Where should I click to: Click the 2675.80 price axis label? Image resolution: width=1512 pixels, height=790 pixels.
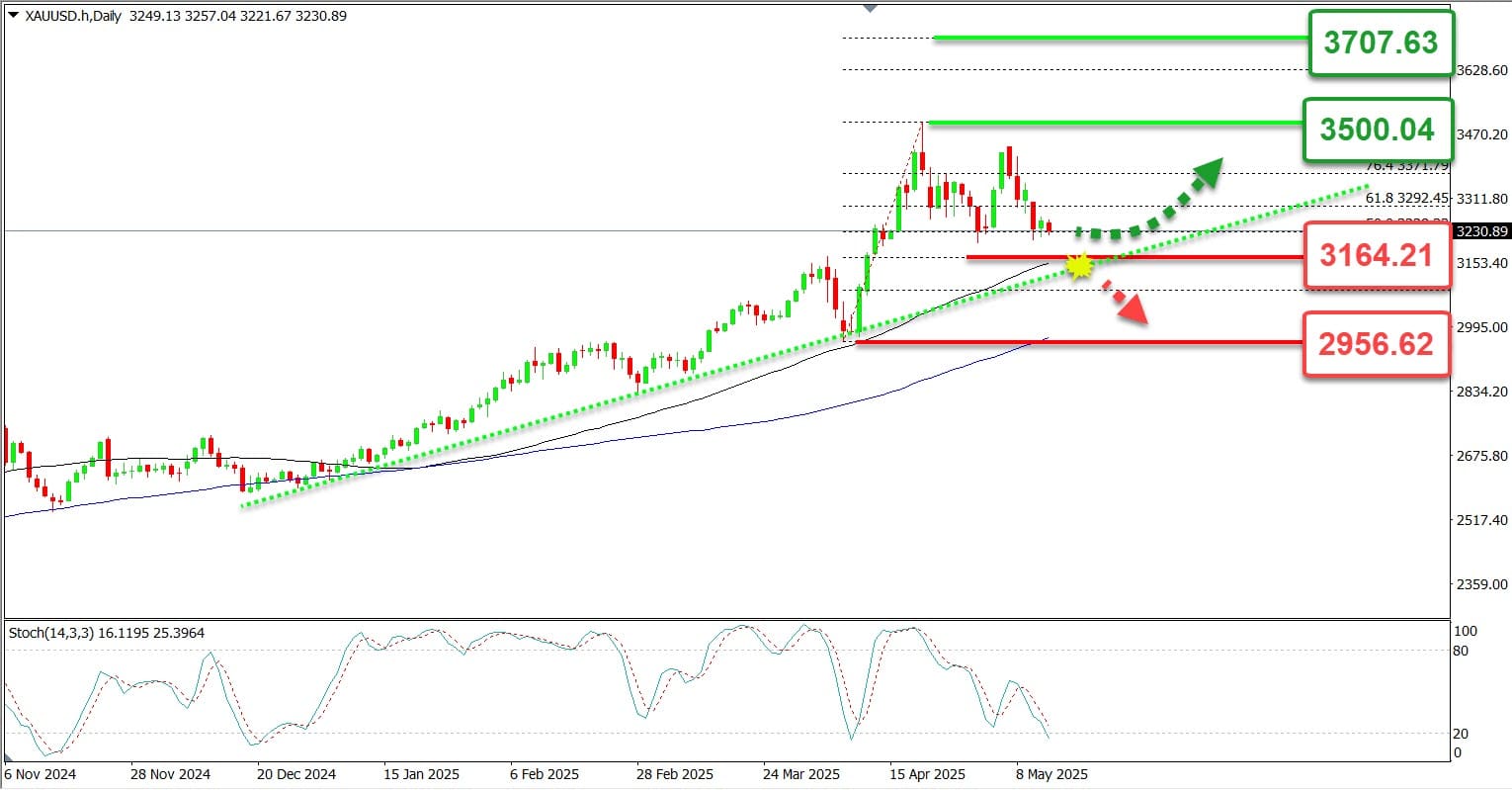(1482, 456)
